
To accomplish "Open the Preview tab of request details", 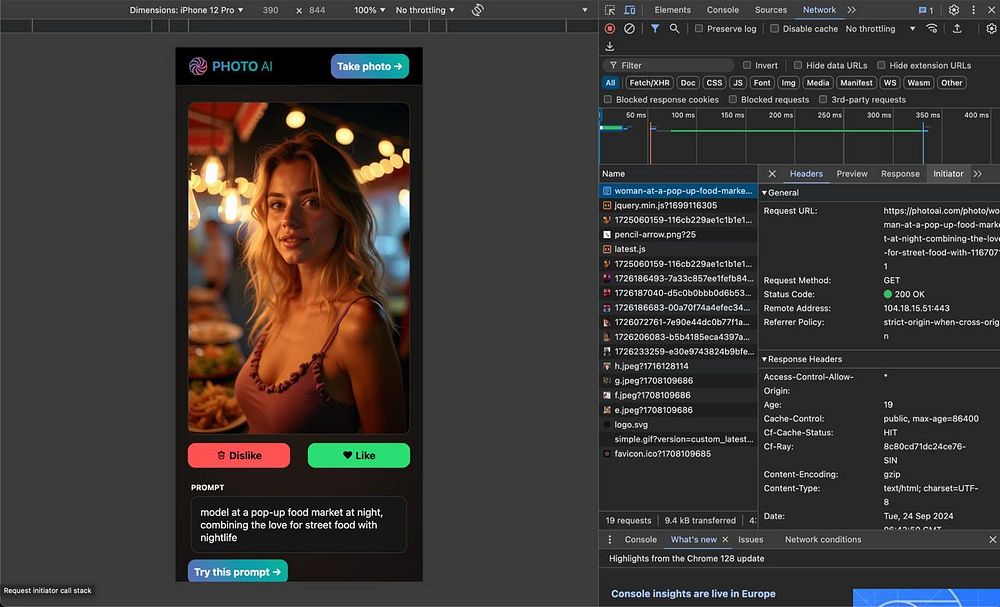I will [x=852, y=174].
